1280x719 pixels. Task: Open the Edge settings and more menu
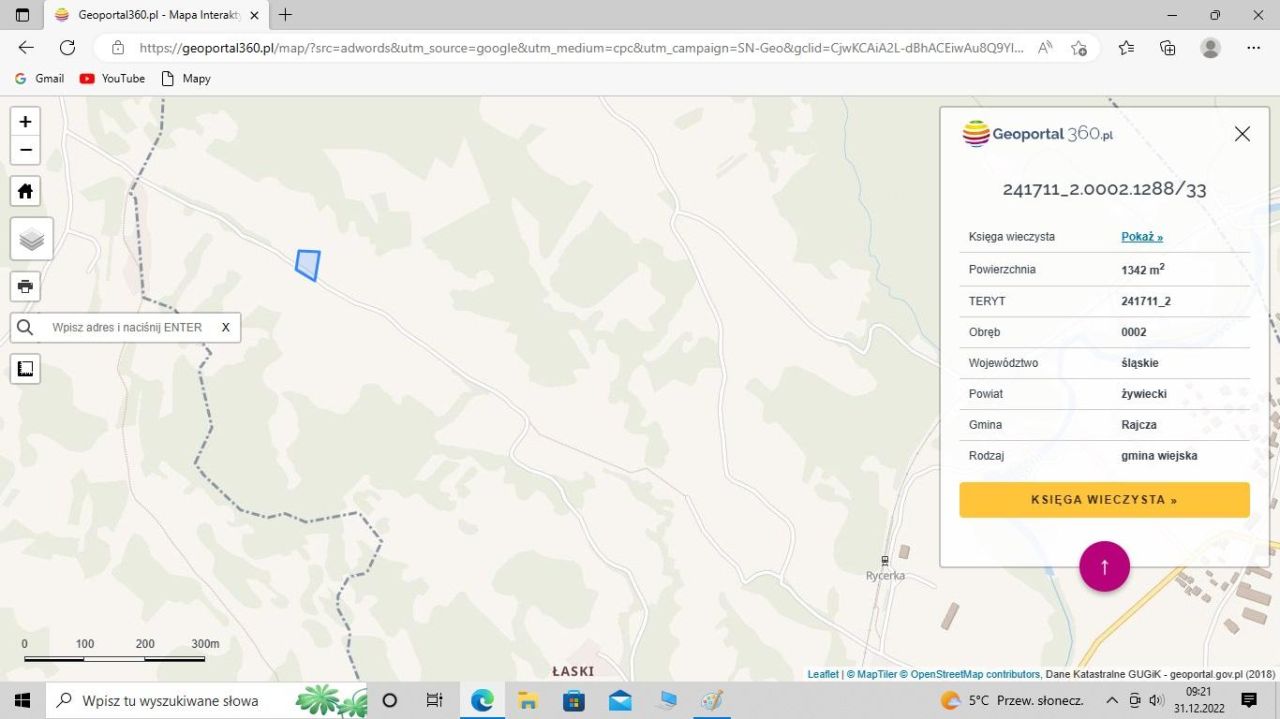1253,47
